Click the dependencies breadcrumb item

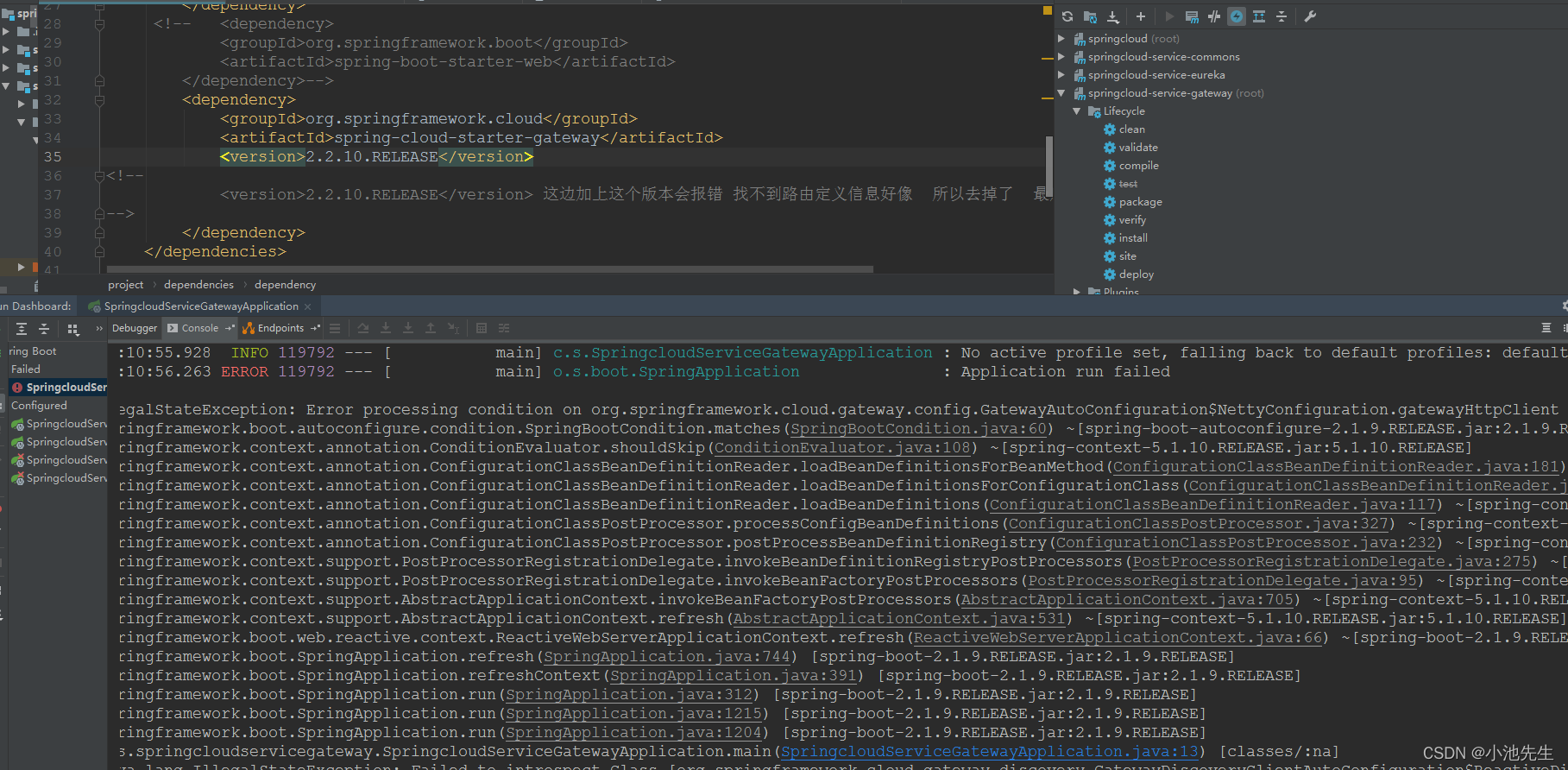tap(198, 285)
